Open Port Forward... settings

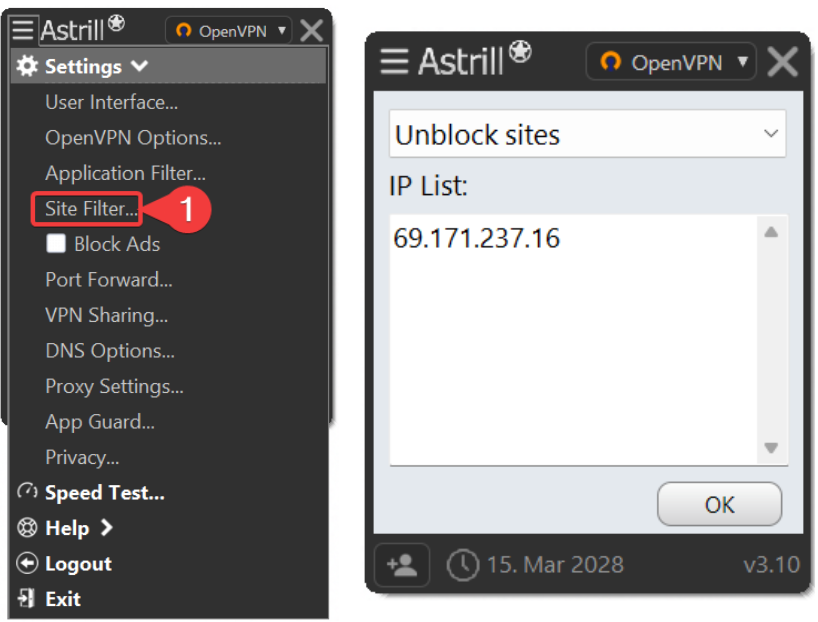click(109, 280)
